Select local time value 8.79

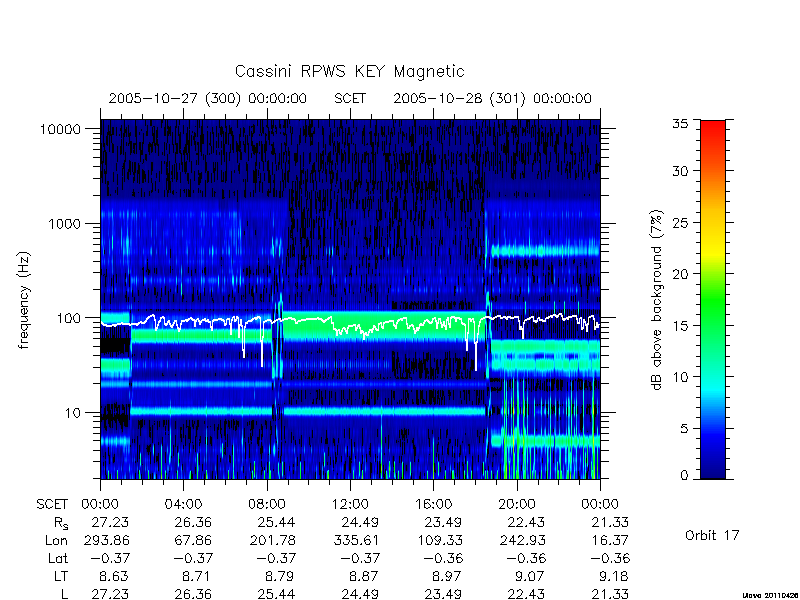pyautogui.click(x=280, y=577)
